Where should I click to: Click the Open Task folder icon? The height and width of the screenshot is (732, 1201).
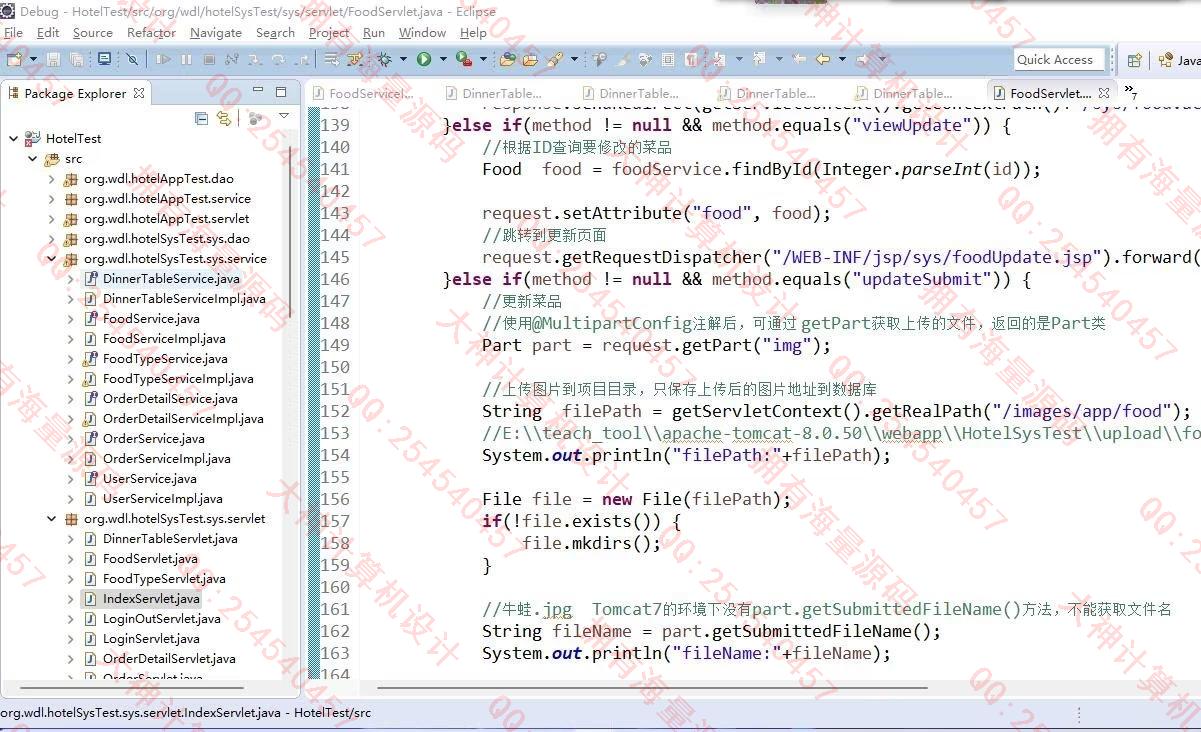point(530,60)
